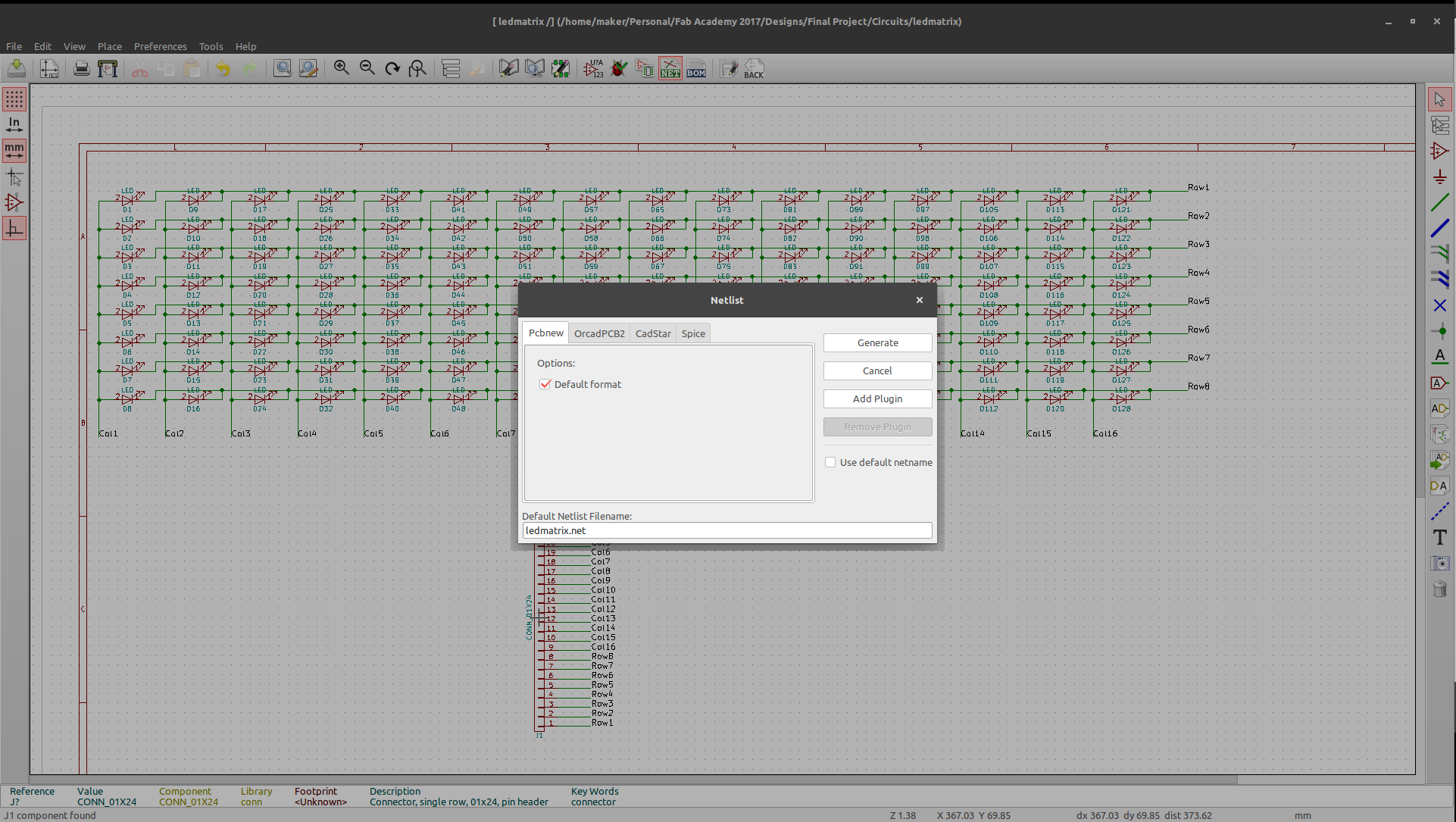Switch to Spice tab
Screen dimensions: 1456x822
coord(693,333)
